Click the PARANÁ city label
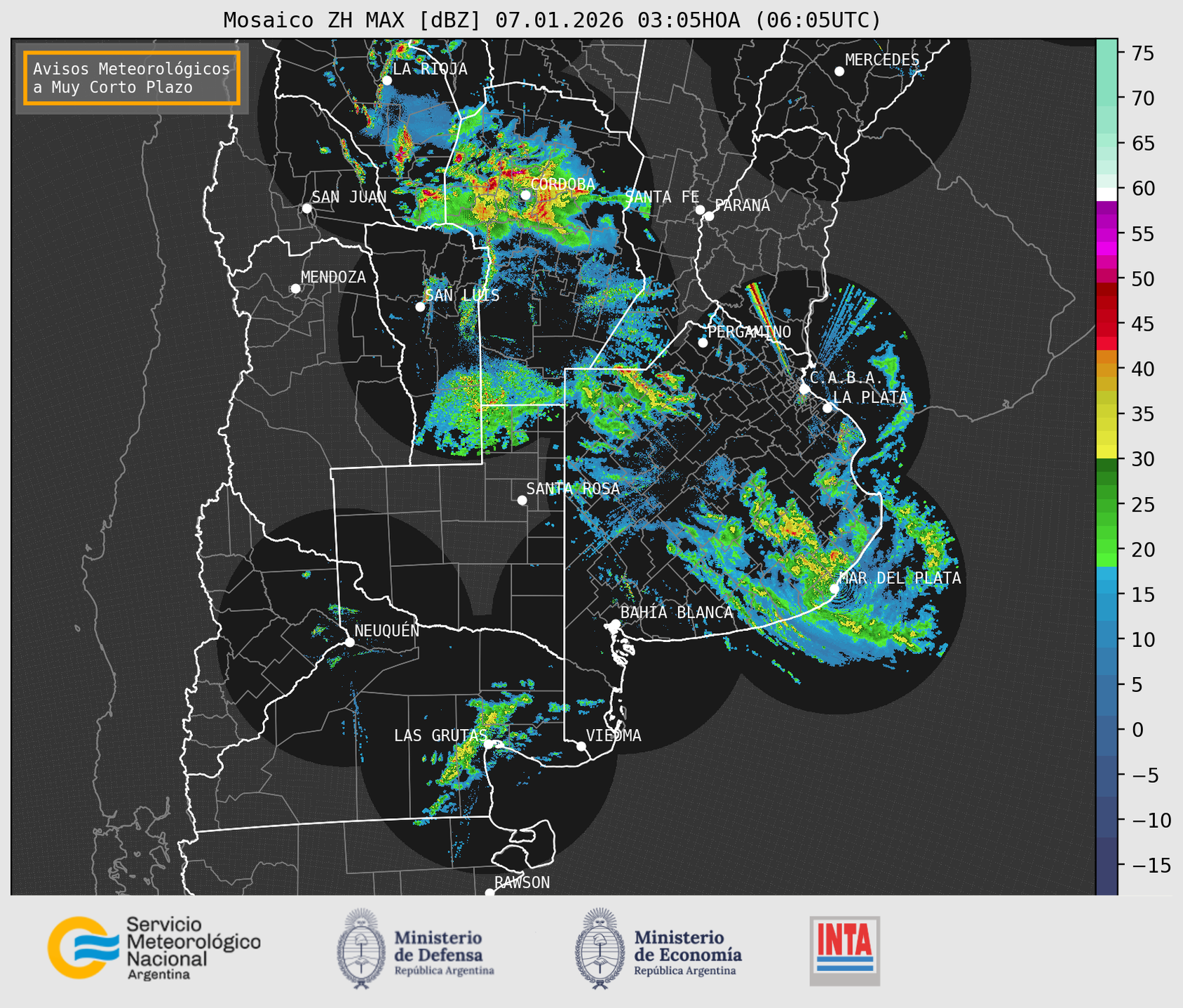 tap(742, 205)
